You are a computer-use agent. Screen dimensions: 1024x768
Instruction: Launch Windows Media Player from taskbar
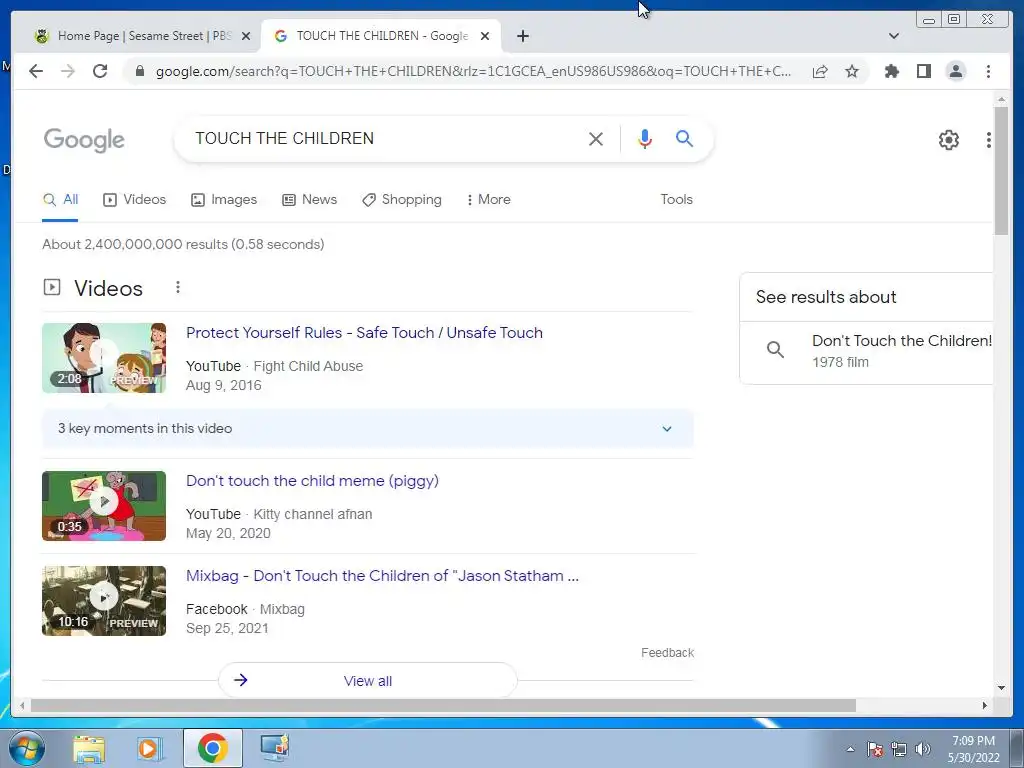(148, 748)
